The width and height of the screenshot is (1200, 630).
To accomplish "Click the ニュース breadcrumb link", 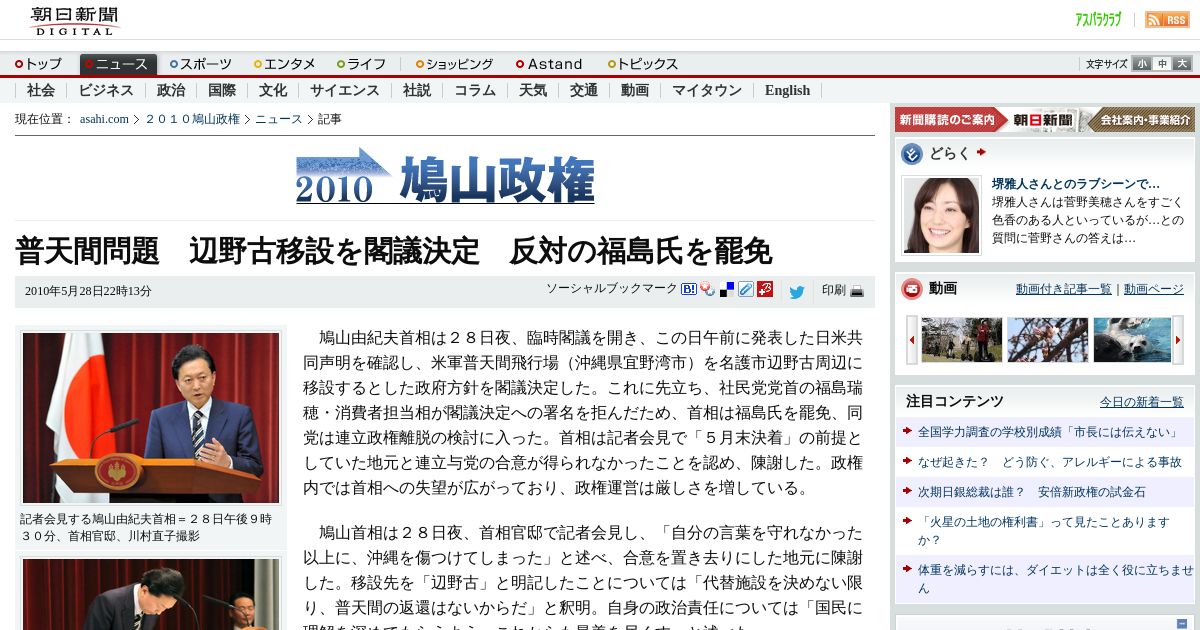I will [278, 119].
